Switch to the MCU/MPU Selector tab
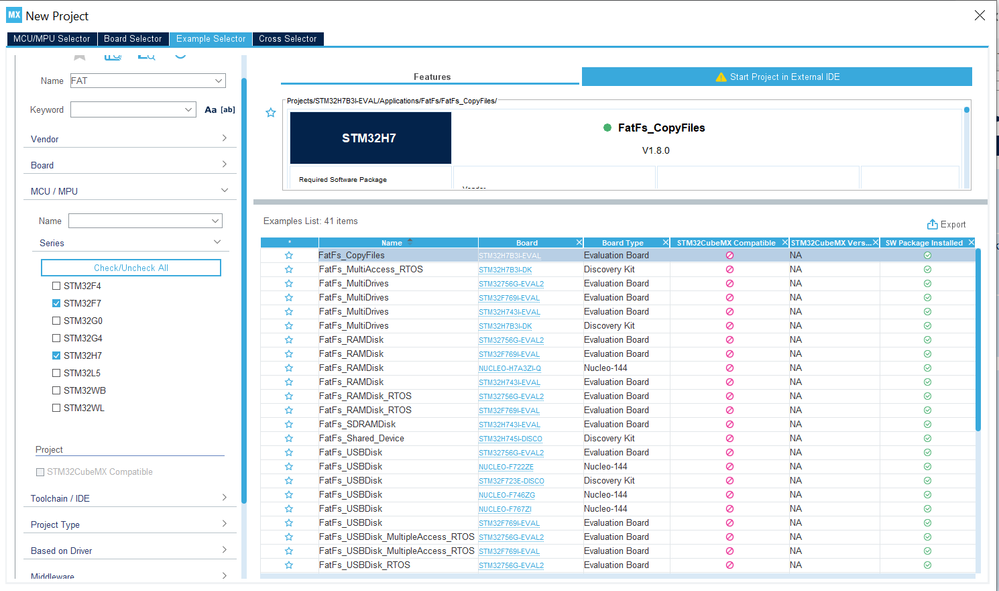This screenshot has width=999, height=591. click(x=52, y=39)
